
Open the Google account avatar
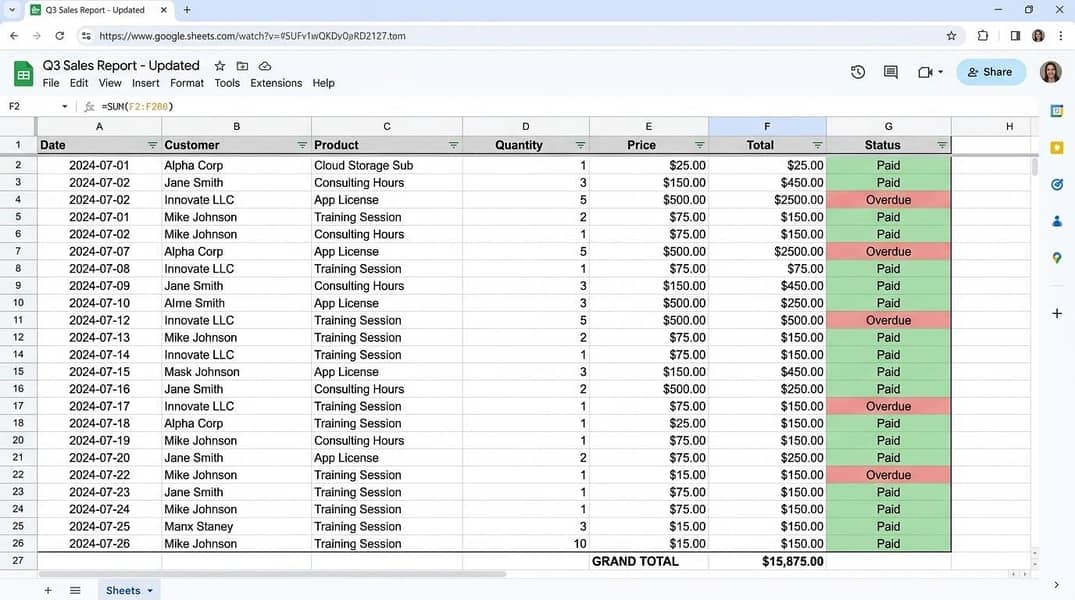tap(1050, 72)
